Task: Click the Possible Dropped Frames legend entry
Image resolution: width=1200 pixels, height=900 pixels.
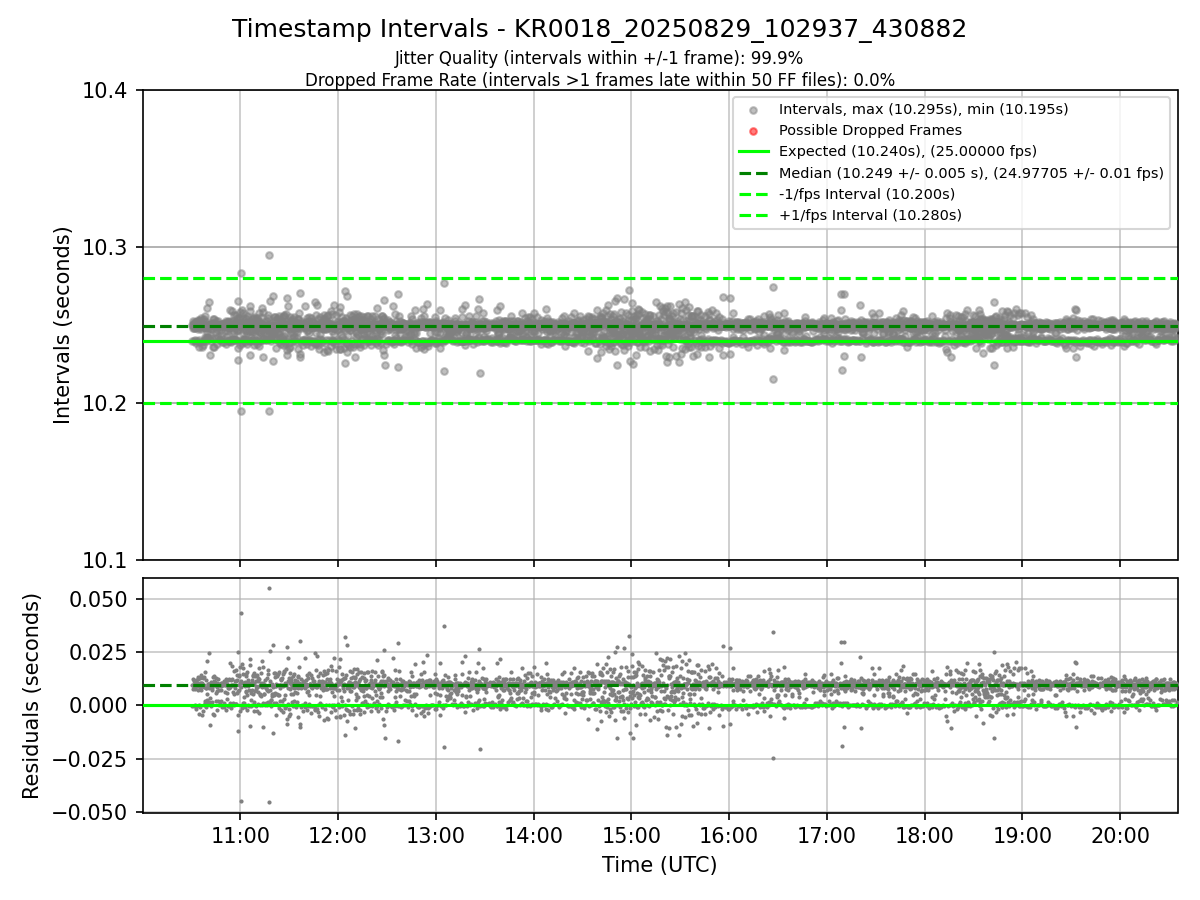Action: pyautogui.click(x=870, y=130)
